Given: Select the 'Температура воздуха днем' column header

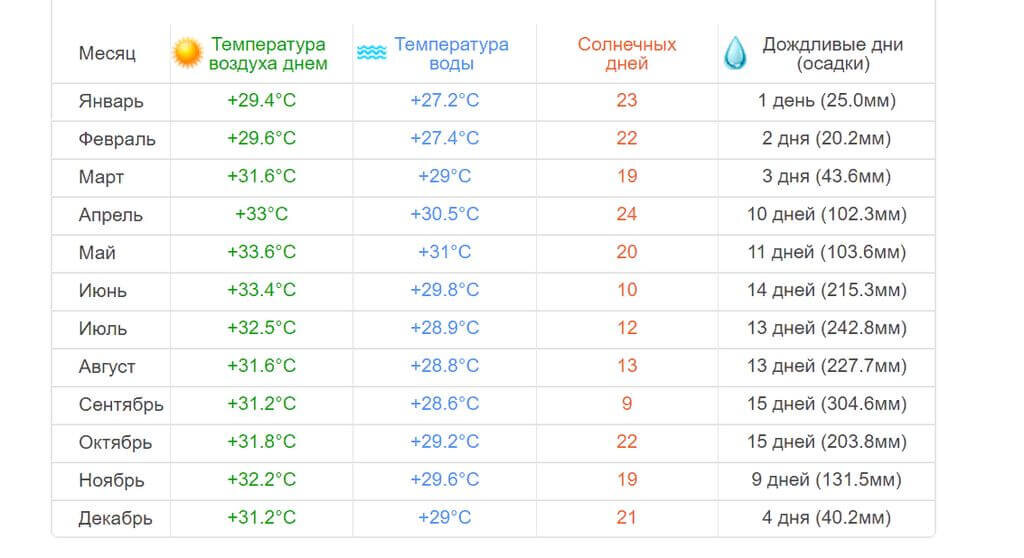Looking at the screenshot, I should click(x=268, y=54).
